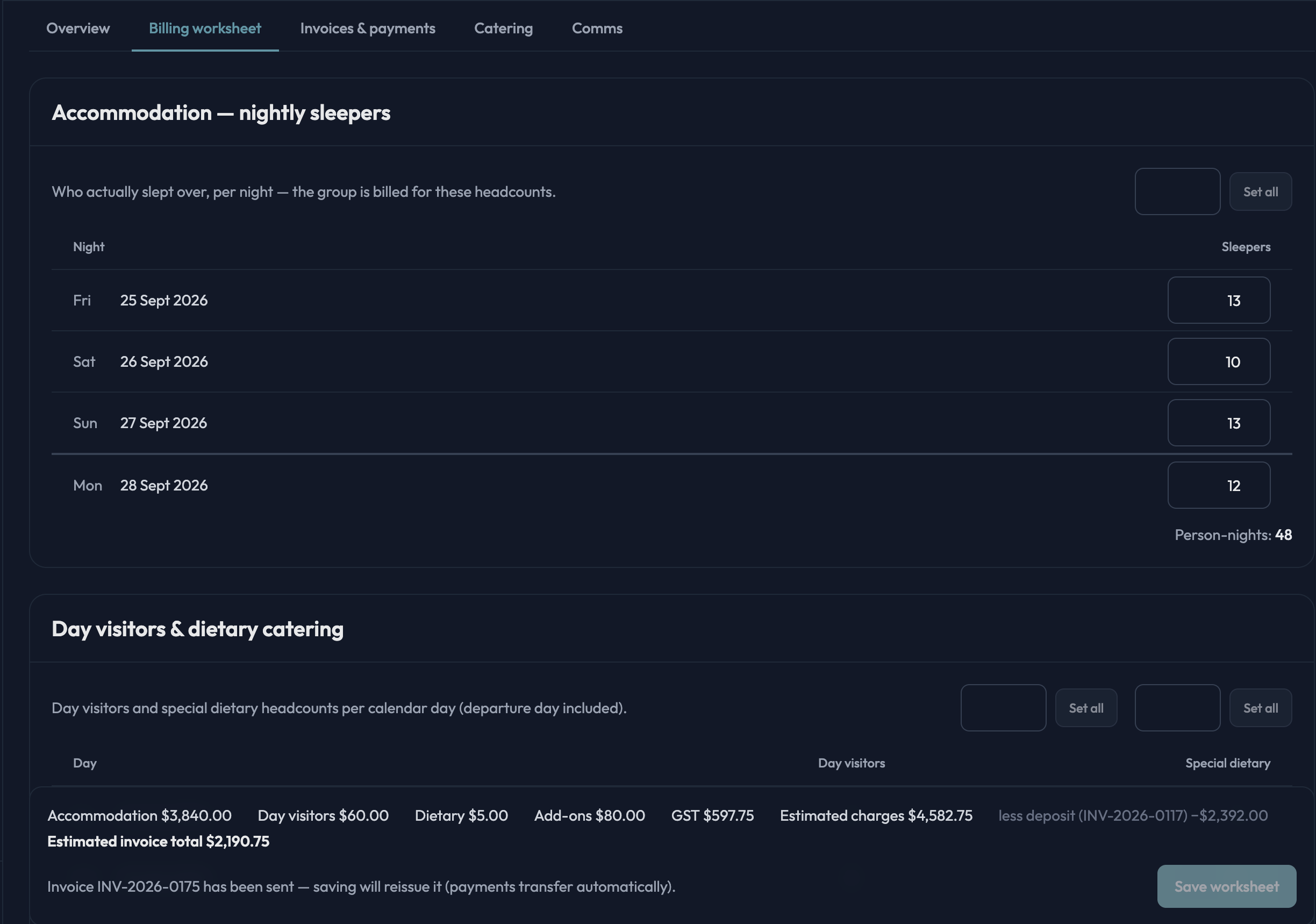This screenshot has height=924, width=1316.
Task: Edit sleepers count for Sun 27 Sept
Action: click(1219, 423)
